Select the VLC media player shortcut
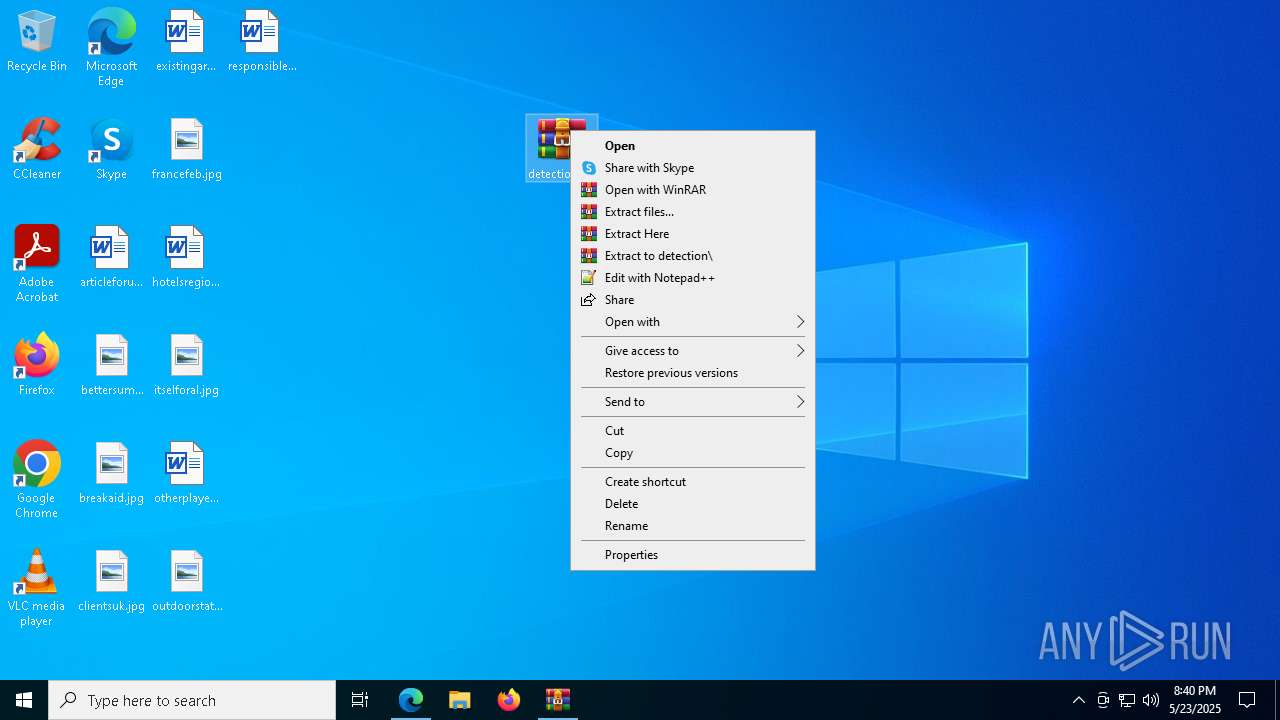 [37, 588]
